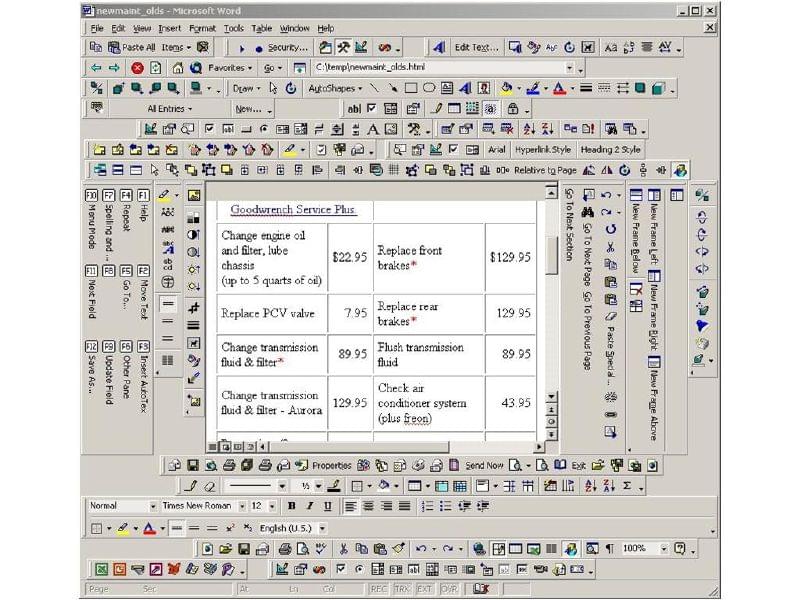Select the Line tool on the Drawing toolbar
The height and width of the screenshot is (600, 800).
(x=374, y=88)
